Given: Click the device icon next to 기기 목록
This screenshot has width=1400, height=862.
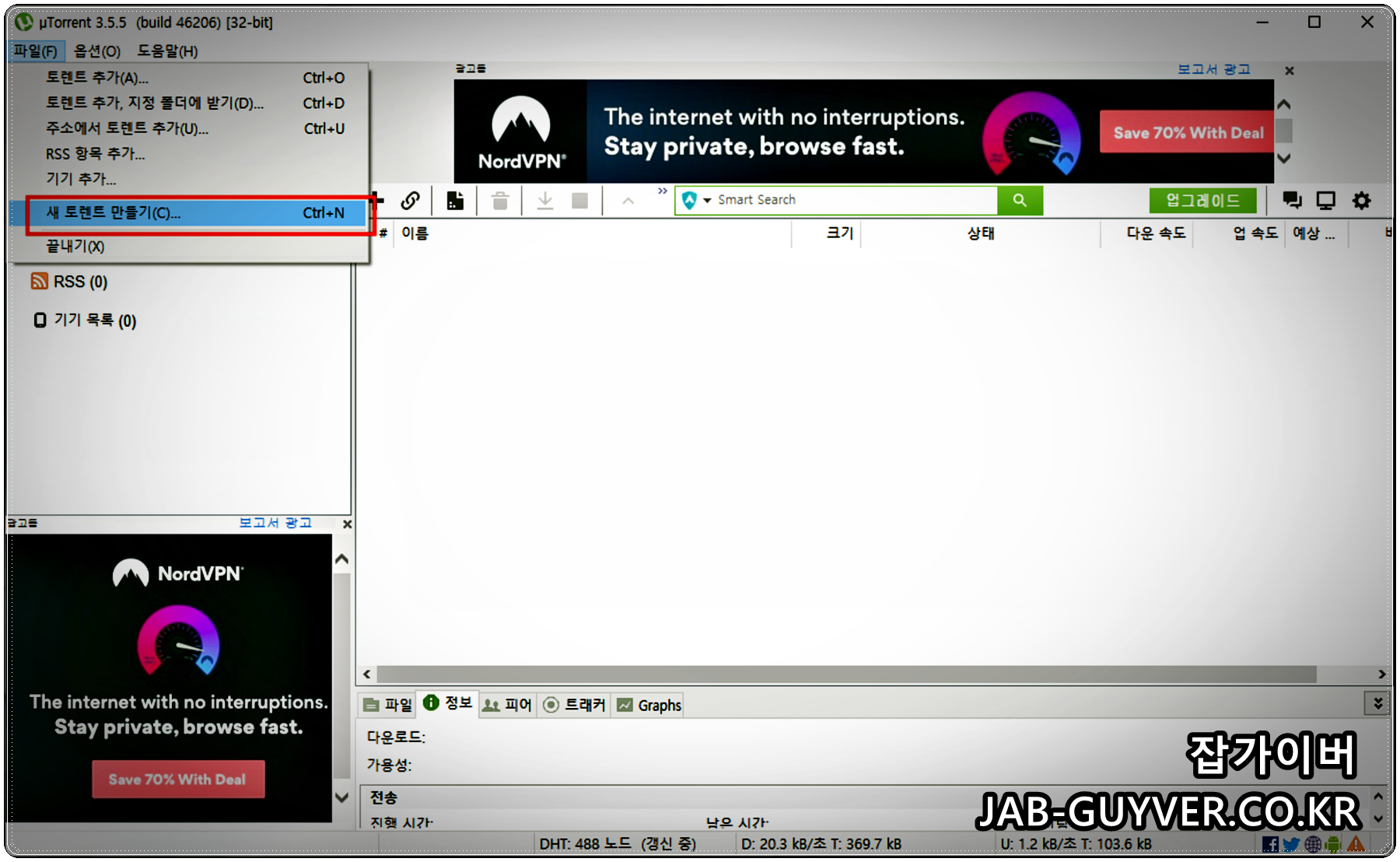Looking at the screenshot, I should (40, 320).
